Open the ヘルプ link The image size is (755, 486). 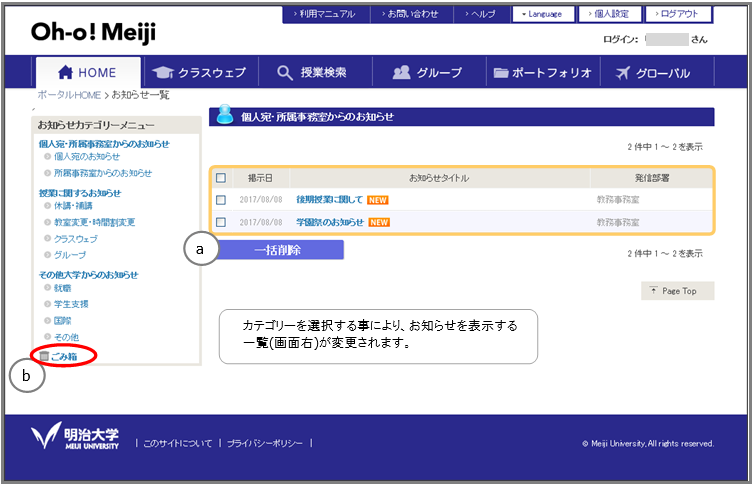pyautogui.click(x=481, y=14)
